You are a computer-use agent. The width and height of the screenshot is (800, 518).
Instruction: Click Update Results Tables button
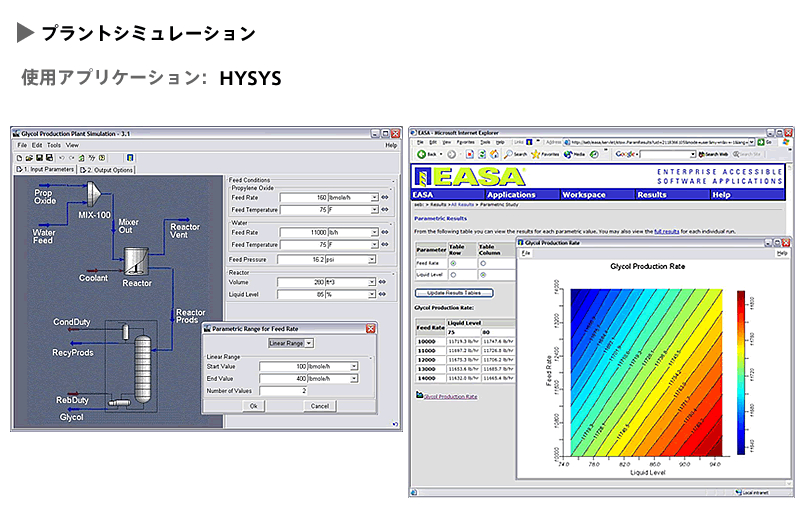454,293
